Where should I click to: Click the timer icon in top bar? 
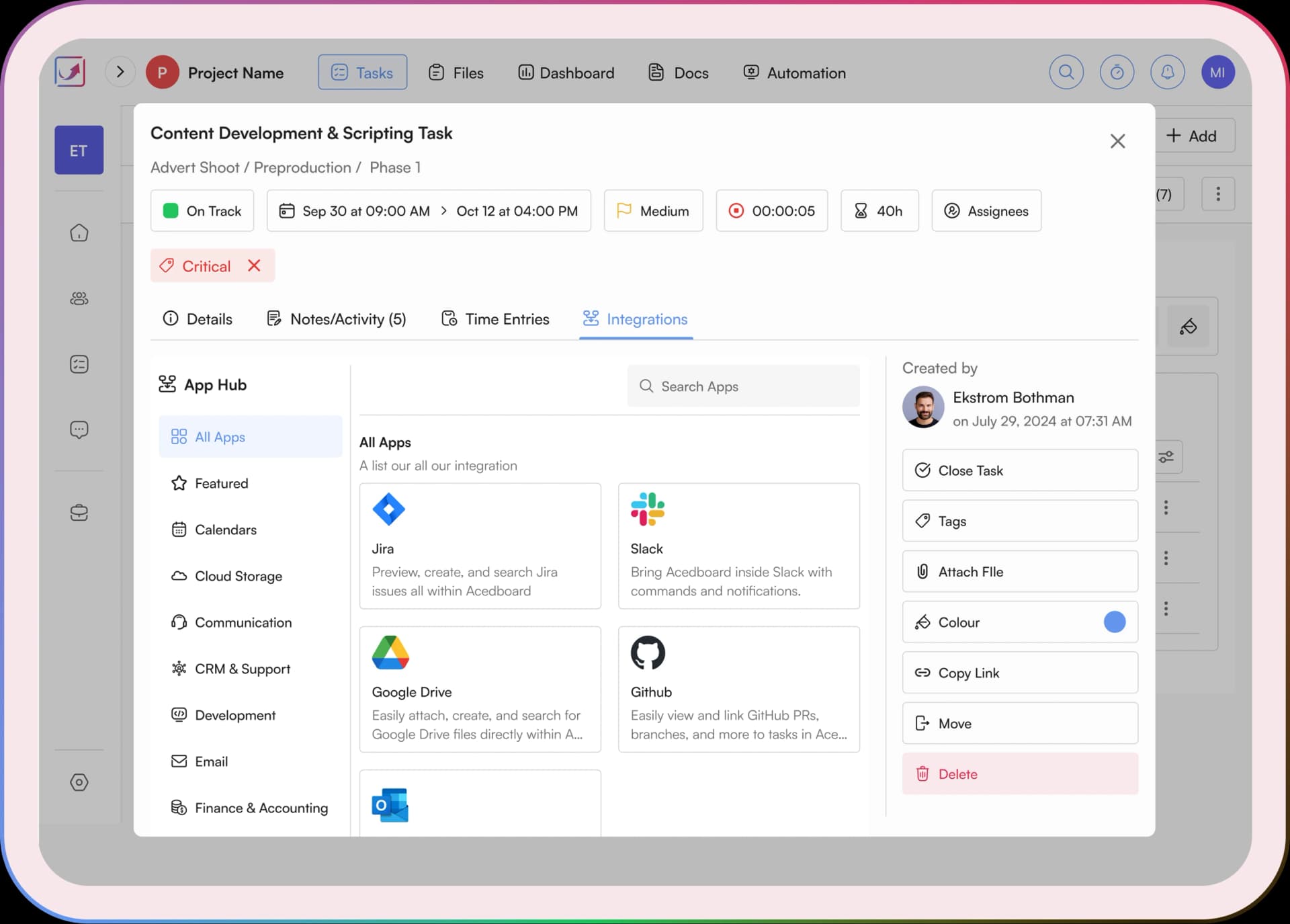tap(1117, 72)
